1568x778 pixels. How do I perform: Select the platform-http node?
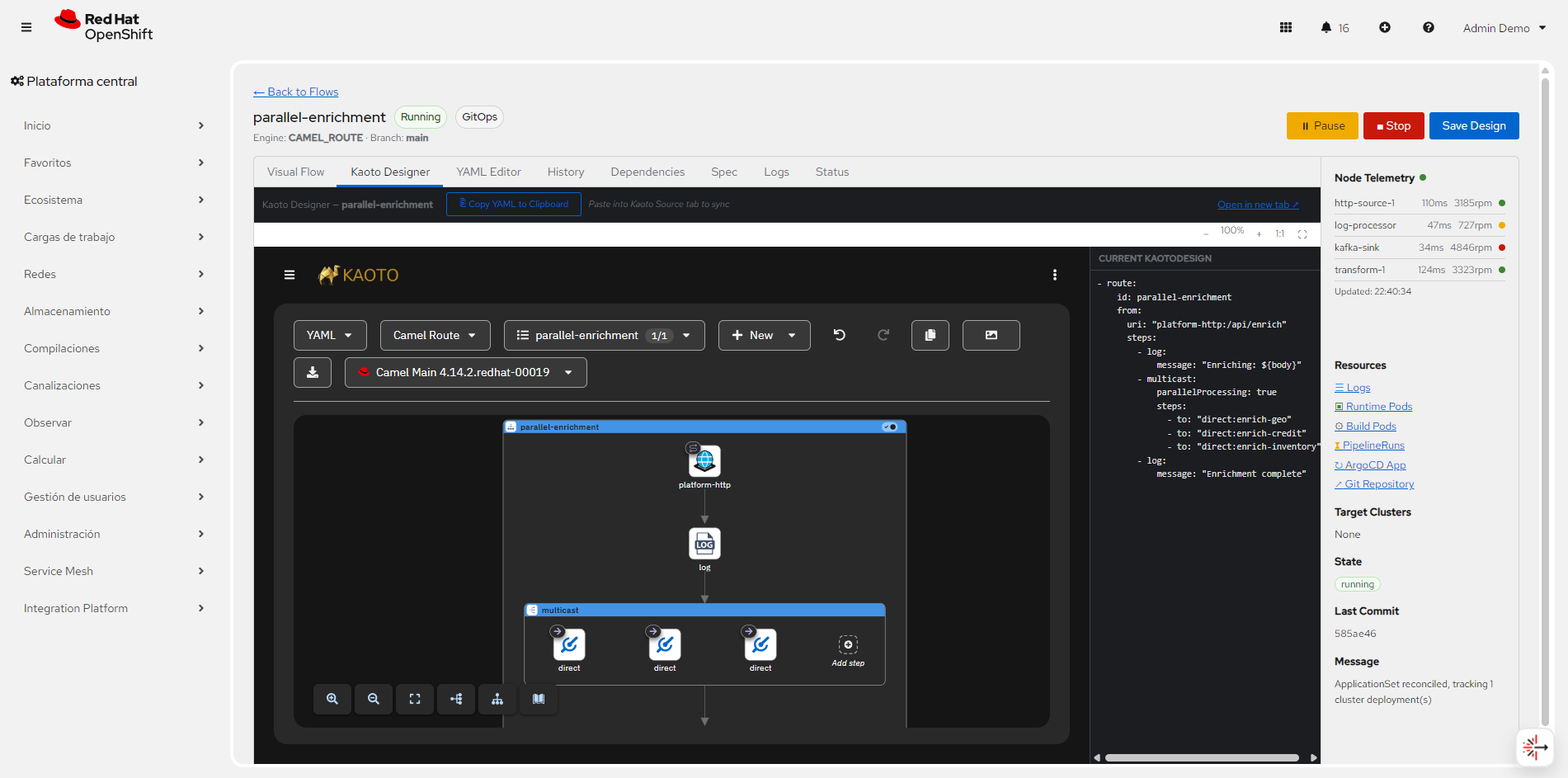click(x=704, y=461)
